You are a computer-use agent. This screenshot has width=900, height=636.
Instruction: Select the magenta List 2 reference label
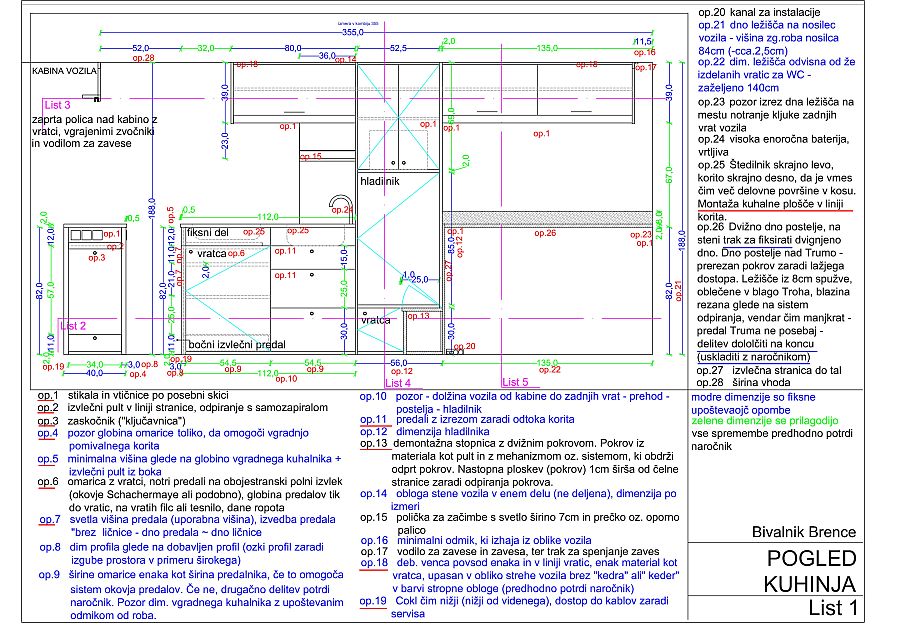pyautogui.click(x=74, y=326)
